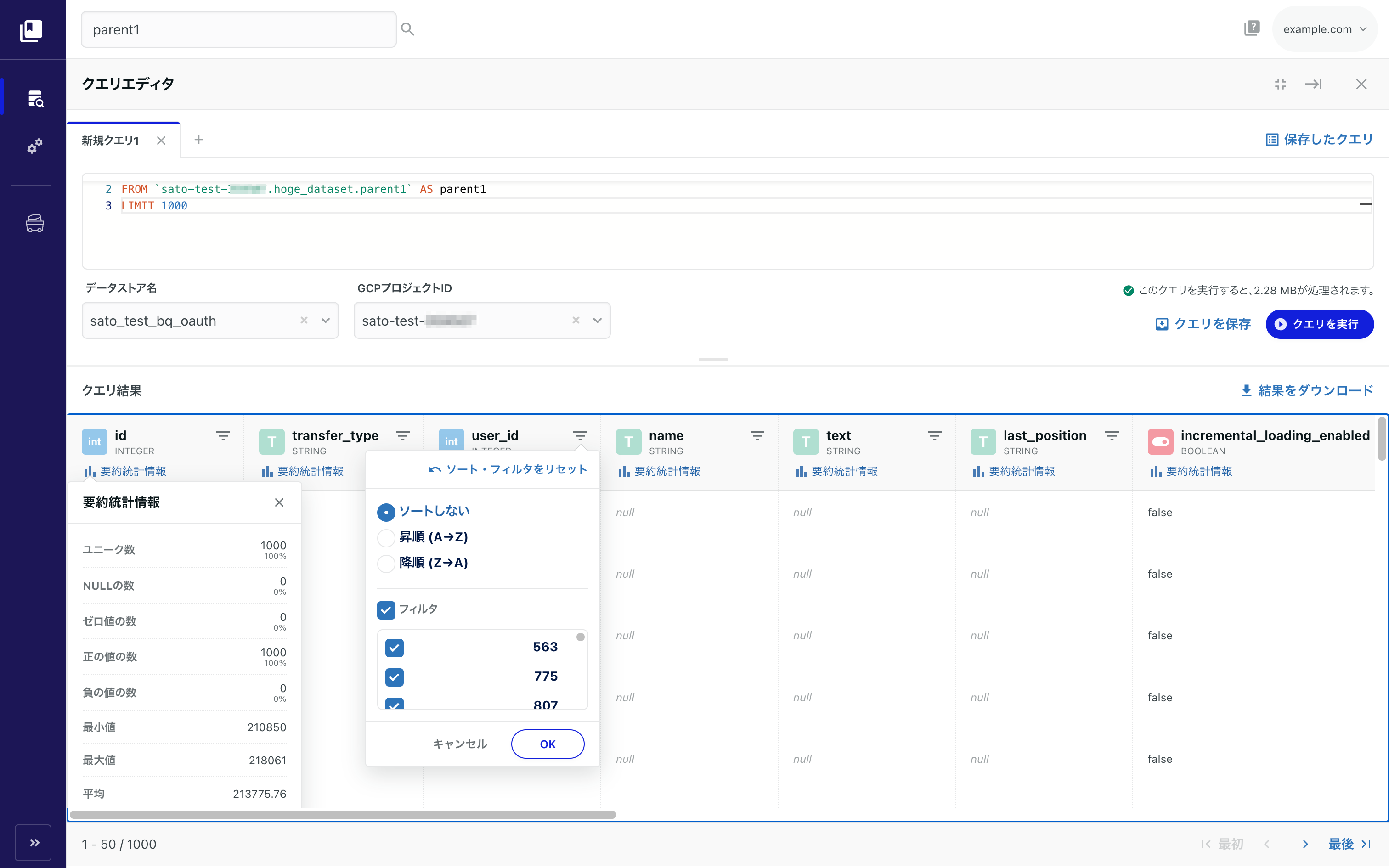Open 保存したクエリ list
This screenshot has height=868, width=1389.
click(x=1319, y=140)
